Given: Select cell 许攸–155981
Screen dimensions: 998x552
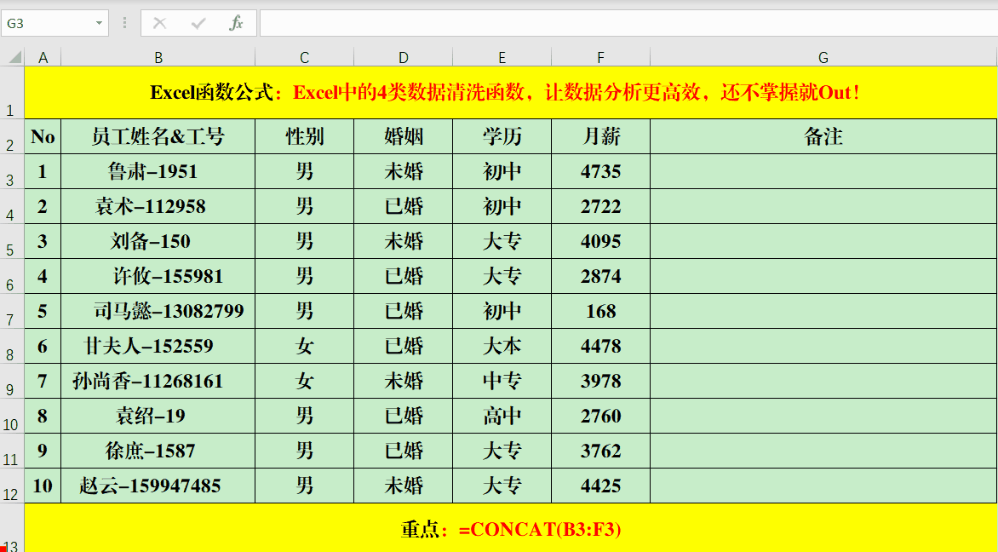Looking at the screenshot, I should point(158,276).
